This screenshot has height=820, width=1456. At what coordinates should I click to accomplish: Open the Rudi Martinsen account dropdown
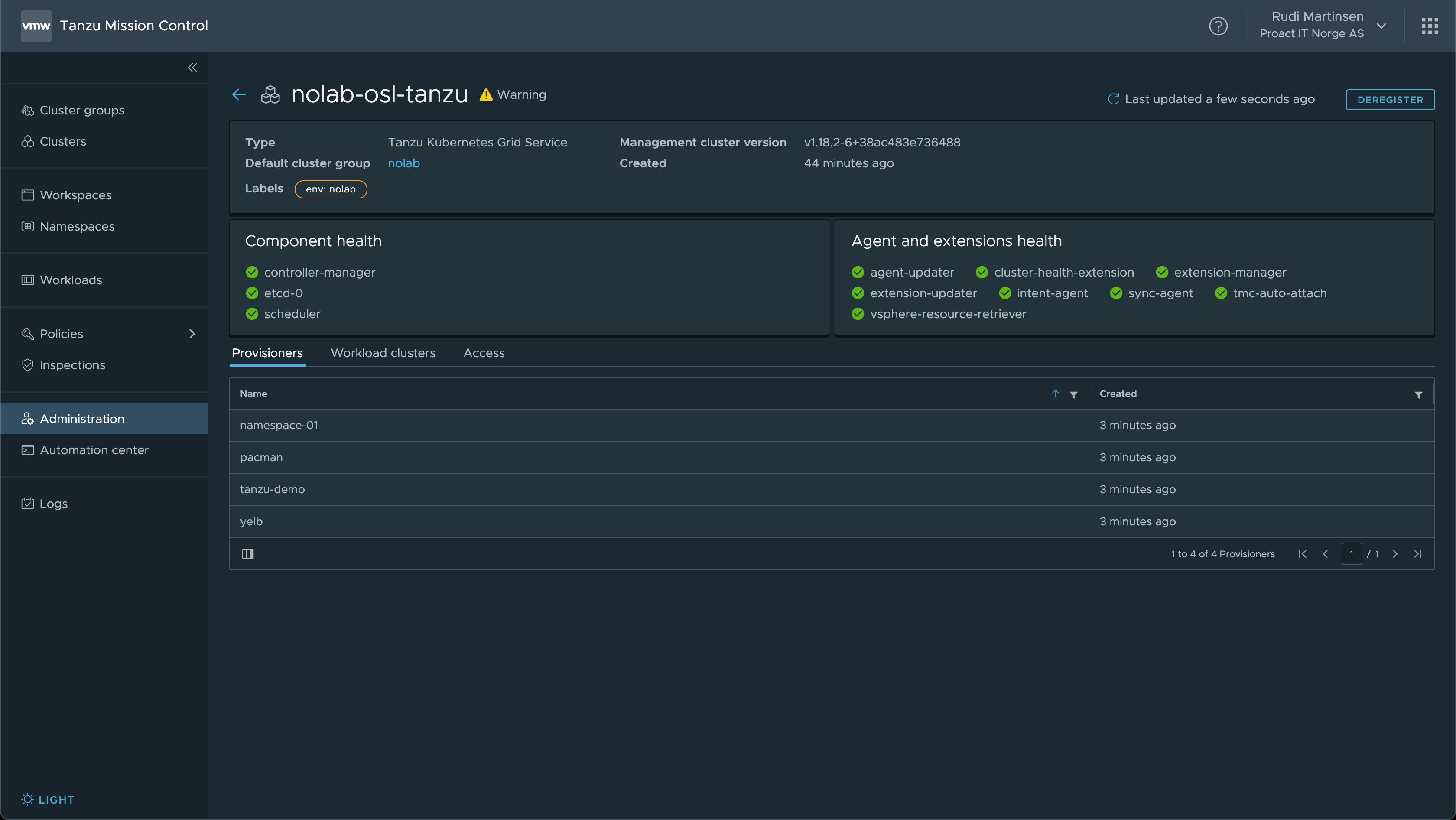point(1323,26)
